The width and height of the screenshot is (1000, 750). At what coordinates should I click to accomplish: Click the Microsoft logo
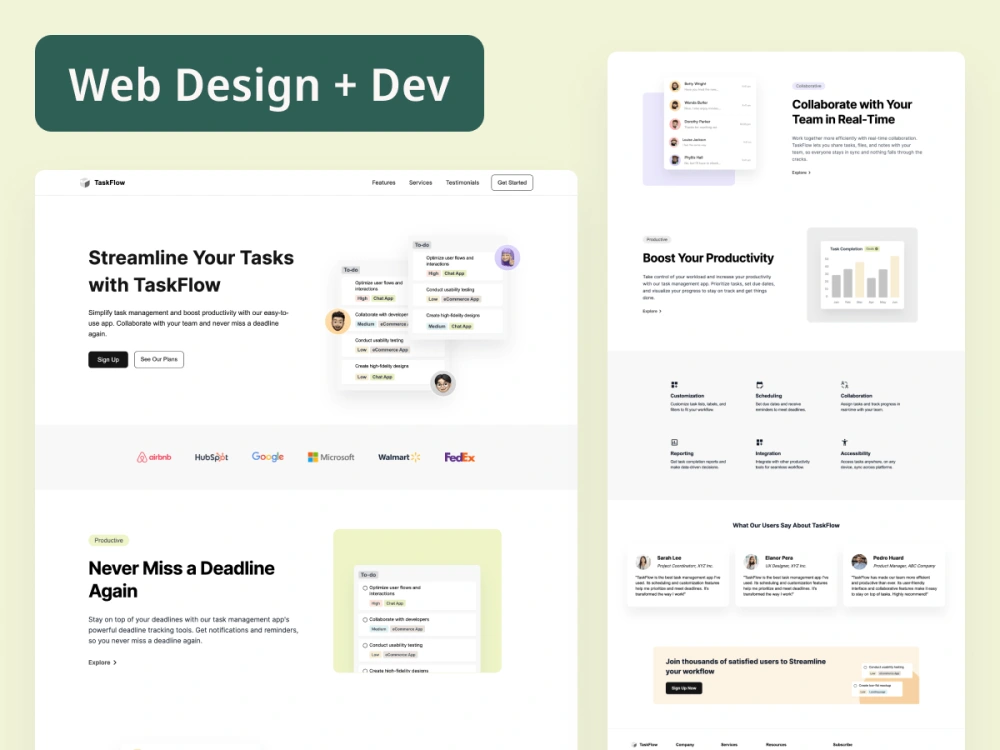pyautogui.click(x=331, y=457)
